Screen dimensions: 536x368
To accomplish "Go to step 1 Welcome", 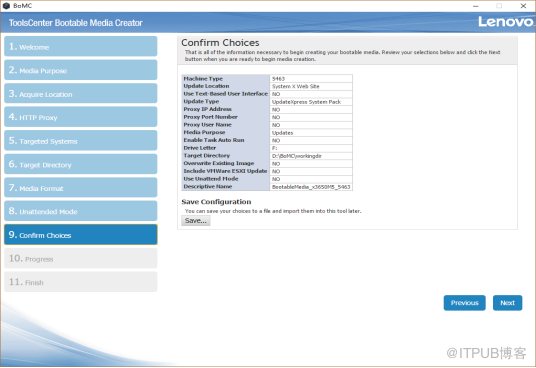I will click(x=81, y=46).
